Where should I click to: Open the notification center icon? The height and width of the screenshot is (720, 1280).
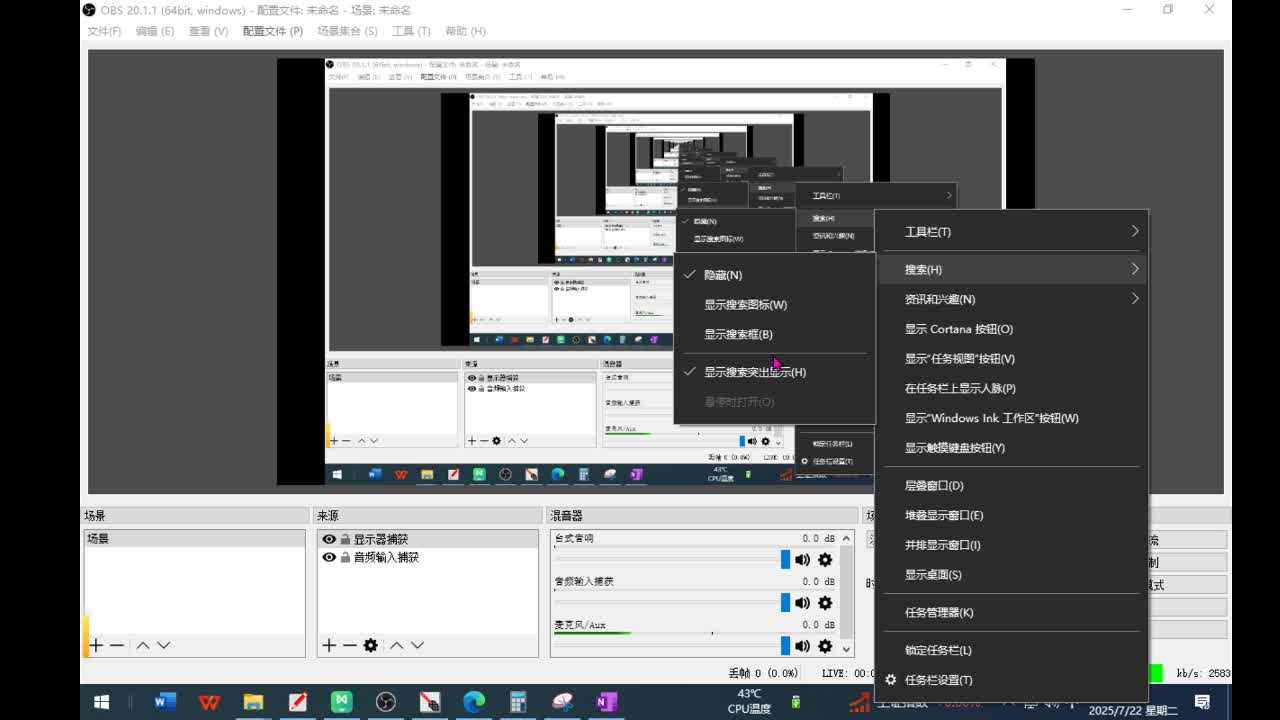[x=1203, y=702]
